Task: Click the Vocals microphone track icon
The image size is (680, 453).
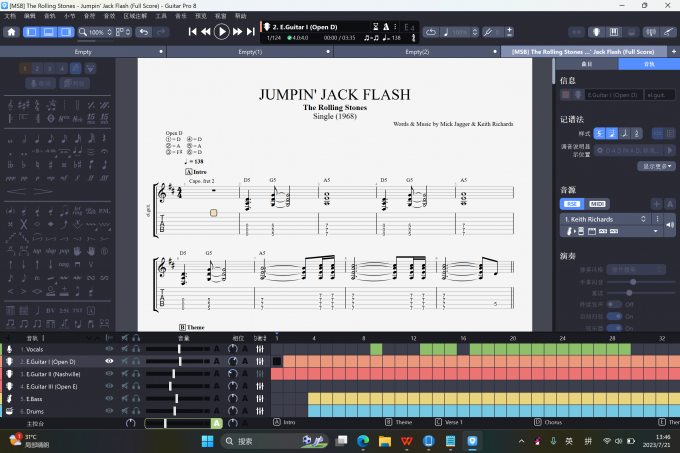Action: (x=9, y=349)
